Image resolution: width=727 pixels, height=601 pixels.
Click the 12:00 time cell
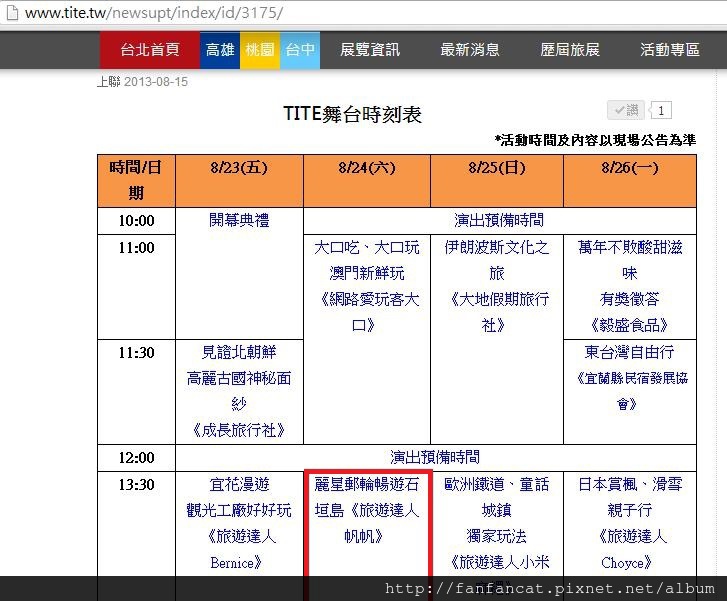[x=136, y=458]
